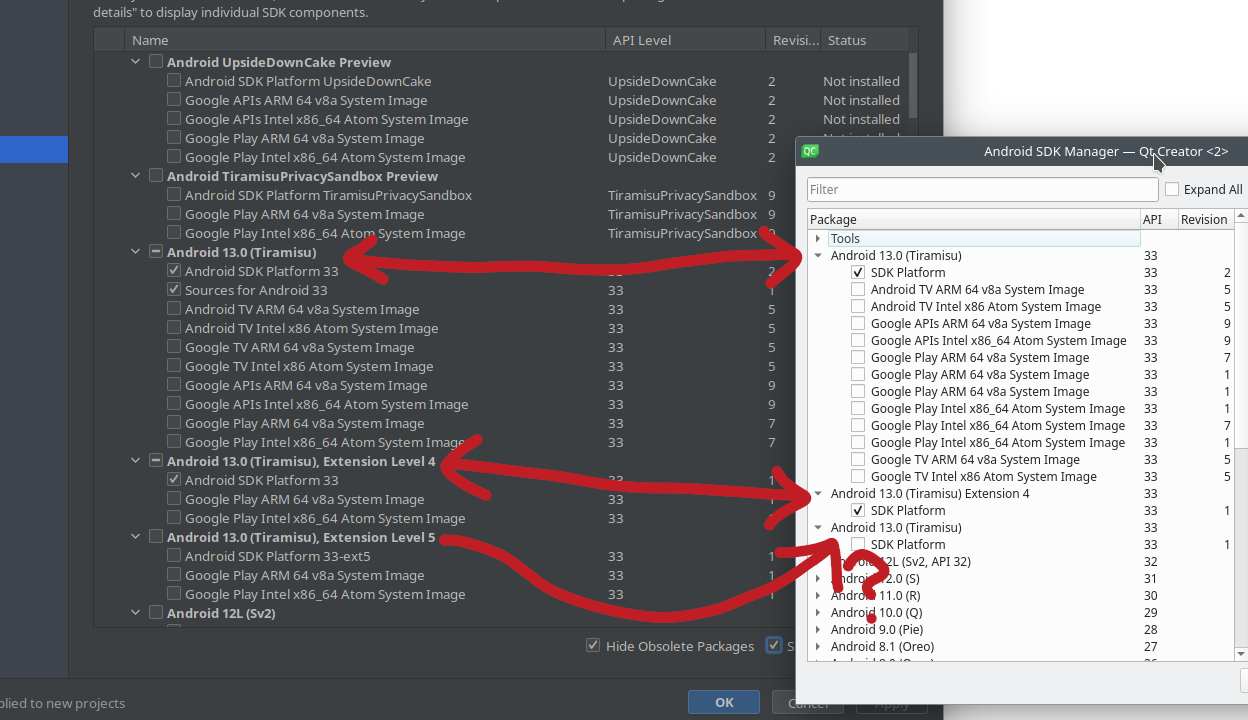Select the Android SDK Platform TiramisuPrivacySandbox row text
The height and width of the screenshot is (720, 1248).
pos(328,195)
